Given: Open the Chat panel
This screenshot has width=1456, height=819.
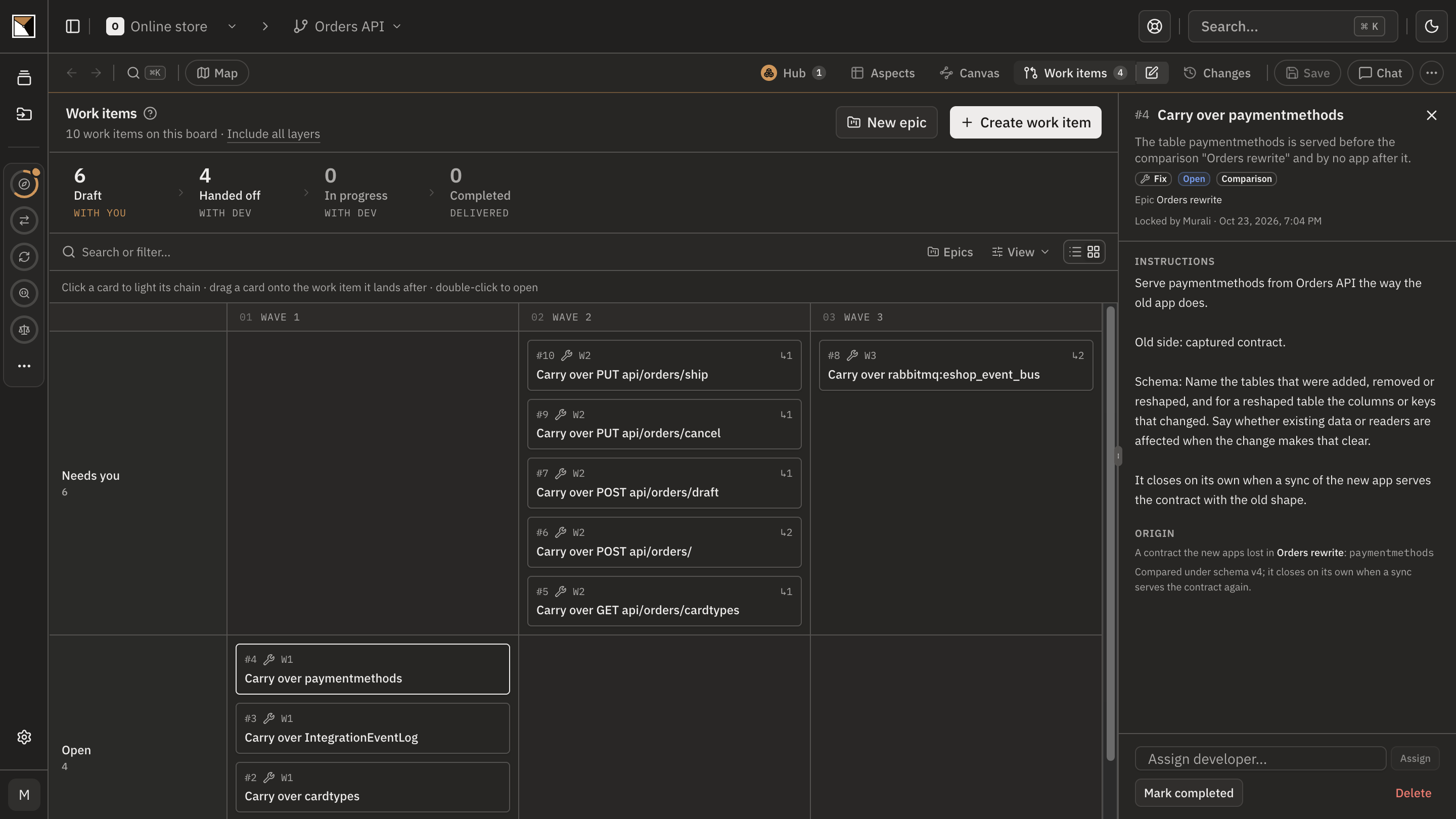Looking at the screenshot, I should pos(1380,73).
